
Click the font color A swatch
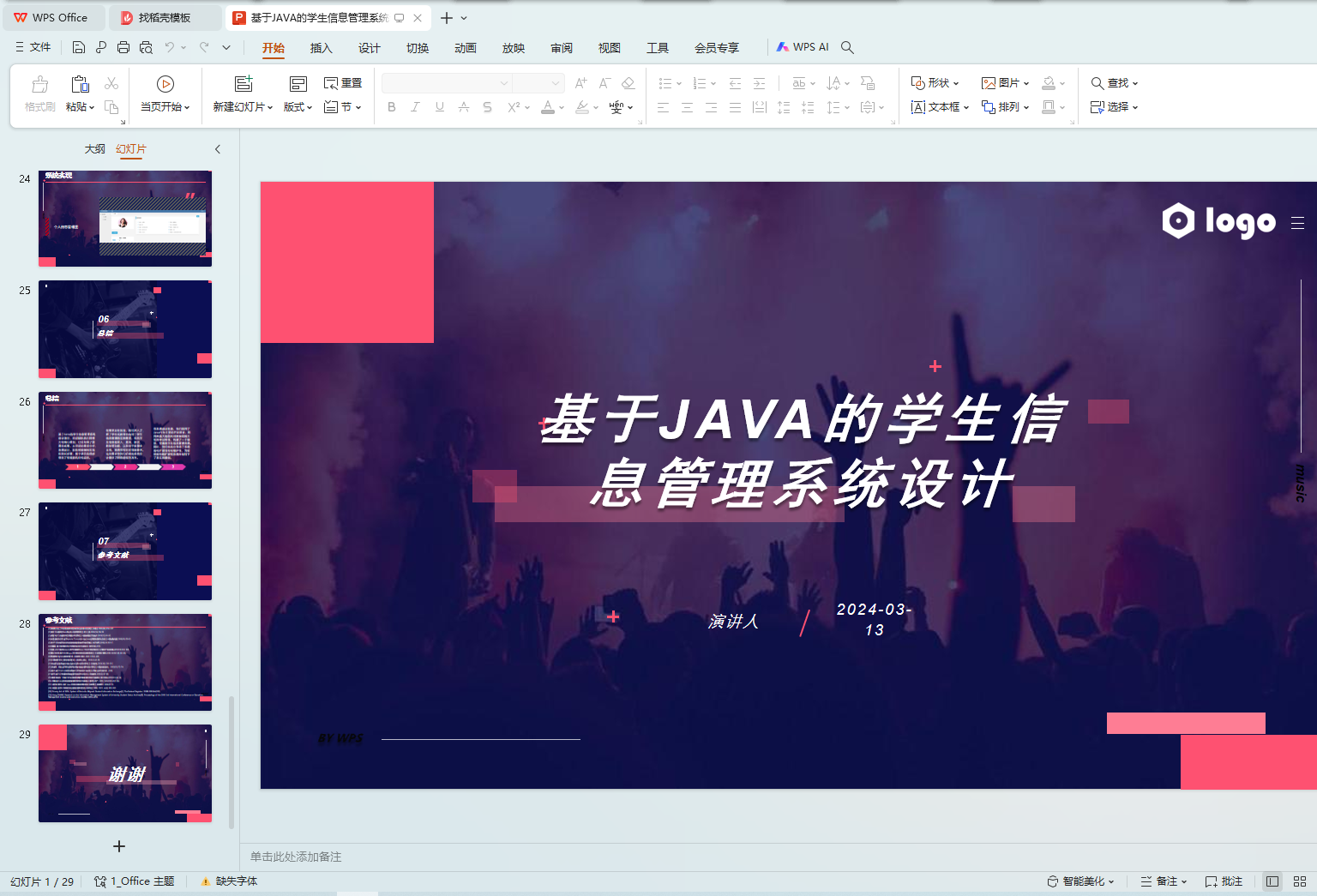point(548,107)
